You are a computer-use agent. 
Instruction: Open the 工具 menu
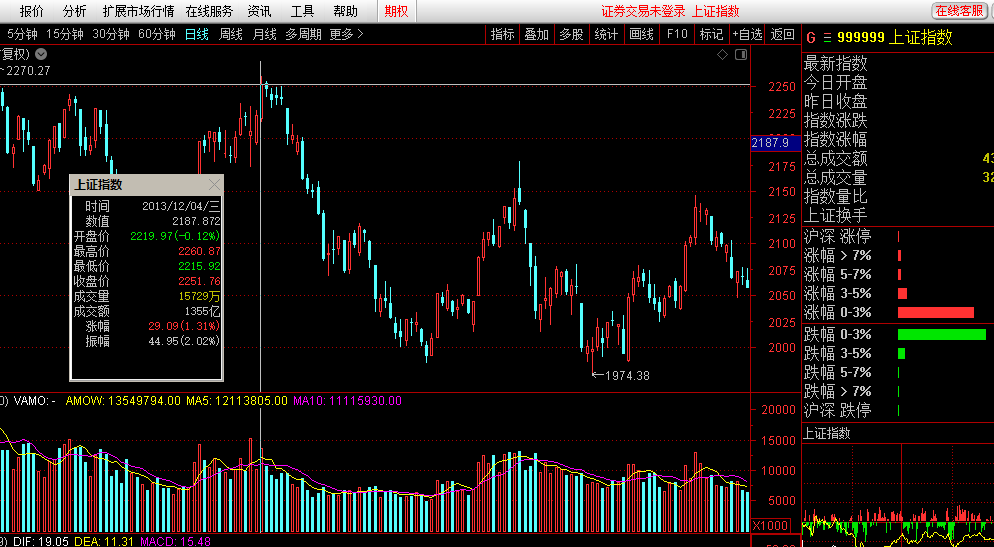[x=302, y=11]
